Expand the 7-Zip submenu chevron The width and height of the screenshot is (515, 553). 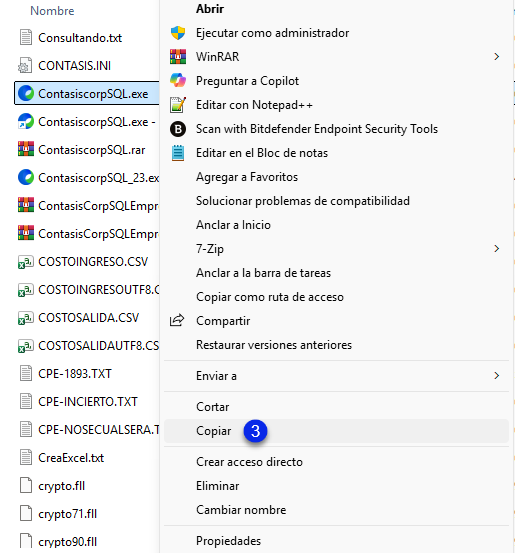[x=497, y=249]
